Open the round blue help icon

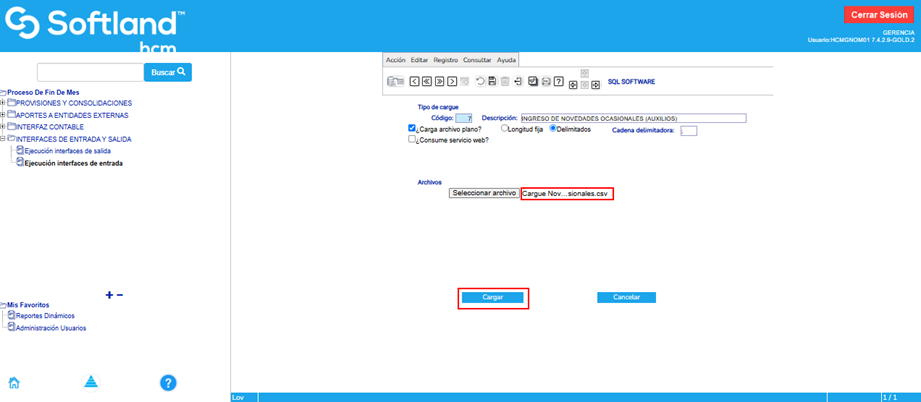click(169, 382)
